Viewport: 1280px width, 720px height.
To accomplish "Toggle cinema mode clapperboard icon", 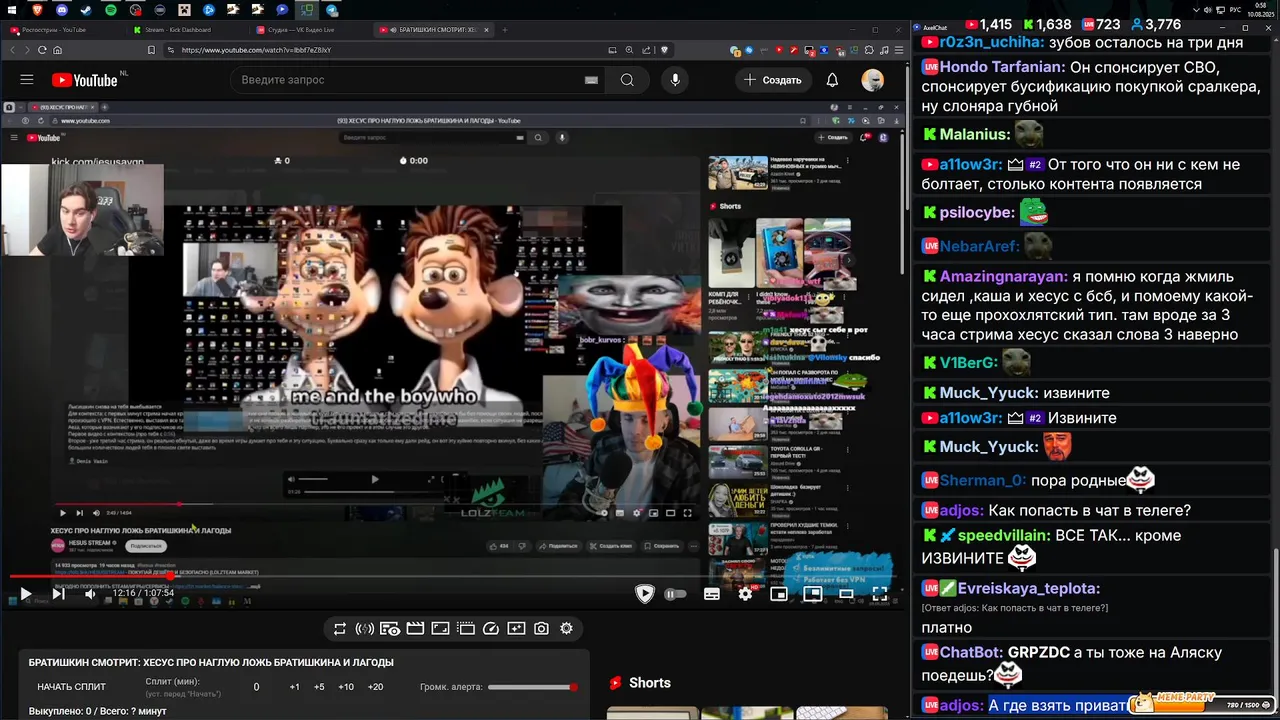I will pos(415,629).
